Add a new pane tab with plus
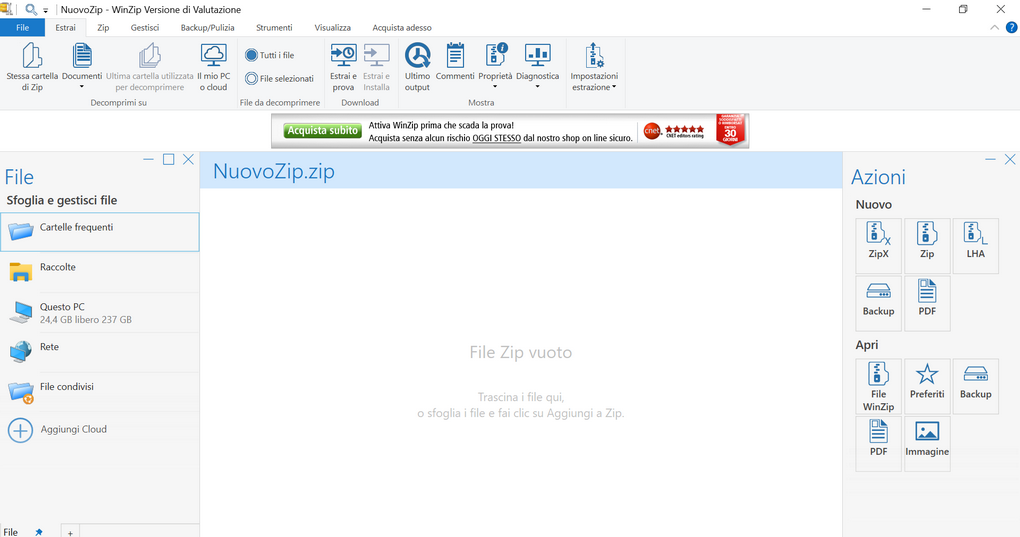 coord(70,532)
